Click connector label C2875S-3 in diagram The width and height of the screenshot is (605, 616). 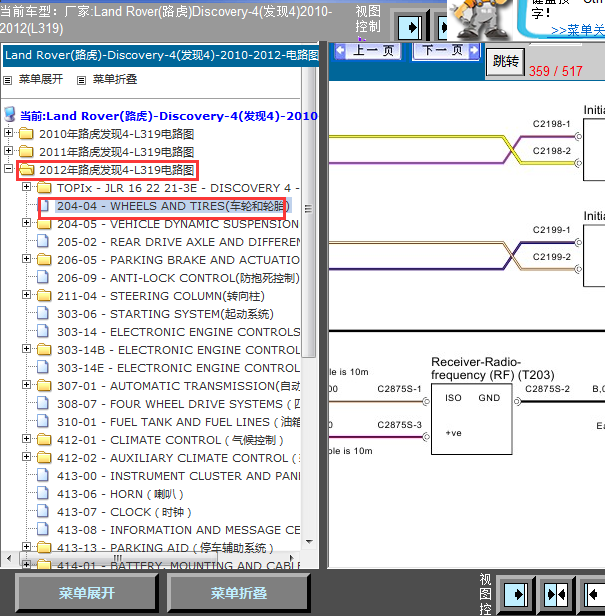pyautogui.click(x=399, y=425)
